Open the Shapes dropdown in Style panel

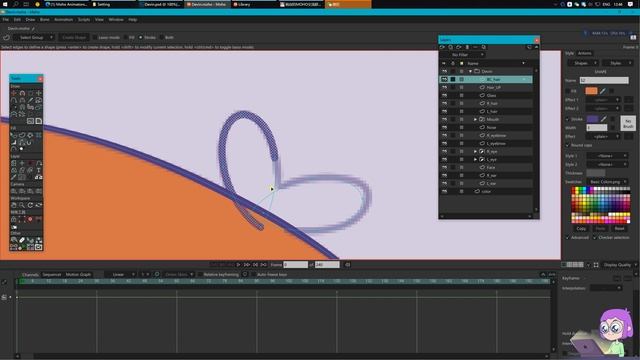583,63
